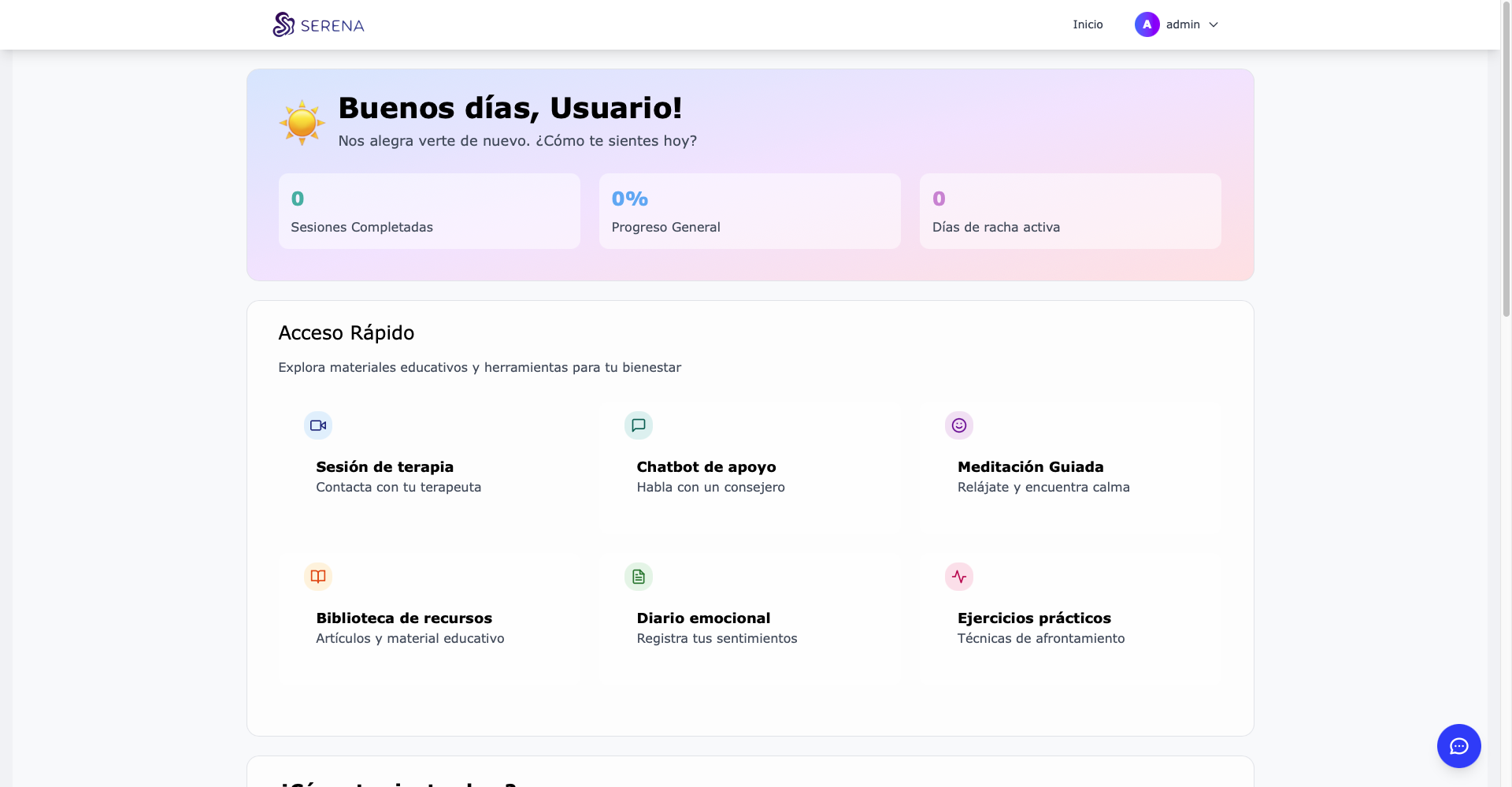Viewport: 1512px width, 787px height.
Task: Select the smiley face meditation icon
Action: pyautogui.click(x=959, y=425)
